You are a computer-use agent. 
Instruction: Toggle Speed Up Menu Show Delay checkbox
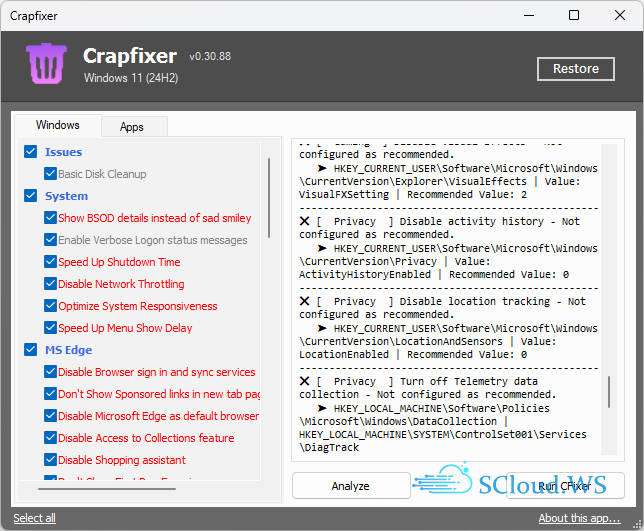pyautogui.click(x=50, y=327)
